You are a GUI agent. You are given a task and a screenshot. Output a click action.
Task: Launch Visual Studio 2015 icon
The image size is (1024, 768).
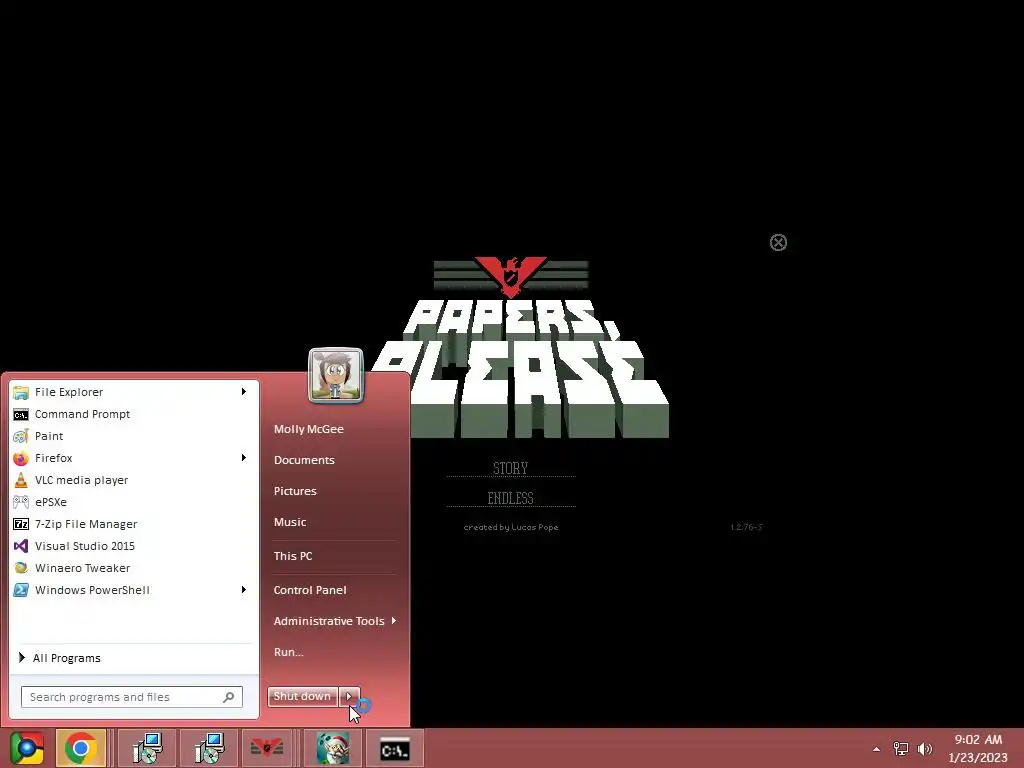[21, 546]
